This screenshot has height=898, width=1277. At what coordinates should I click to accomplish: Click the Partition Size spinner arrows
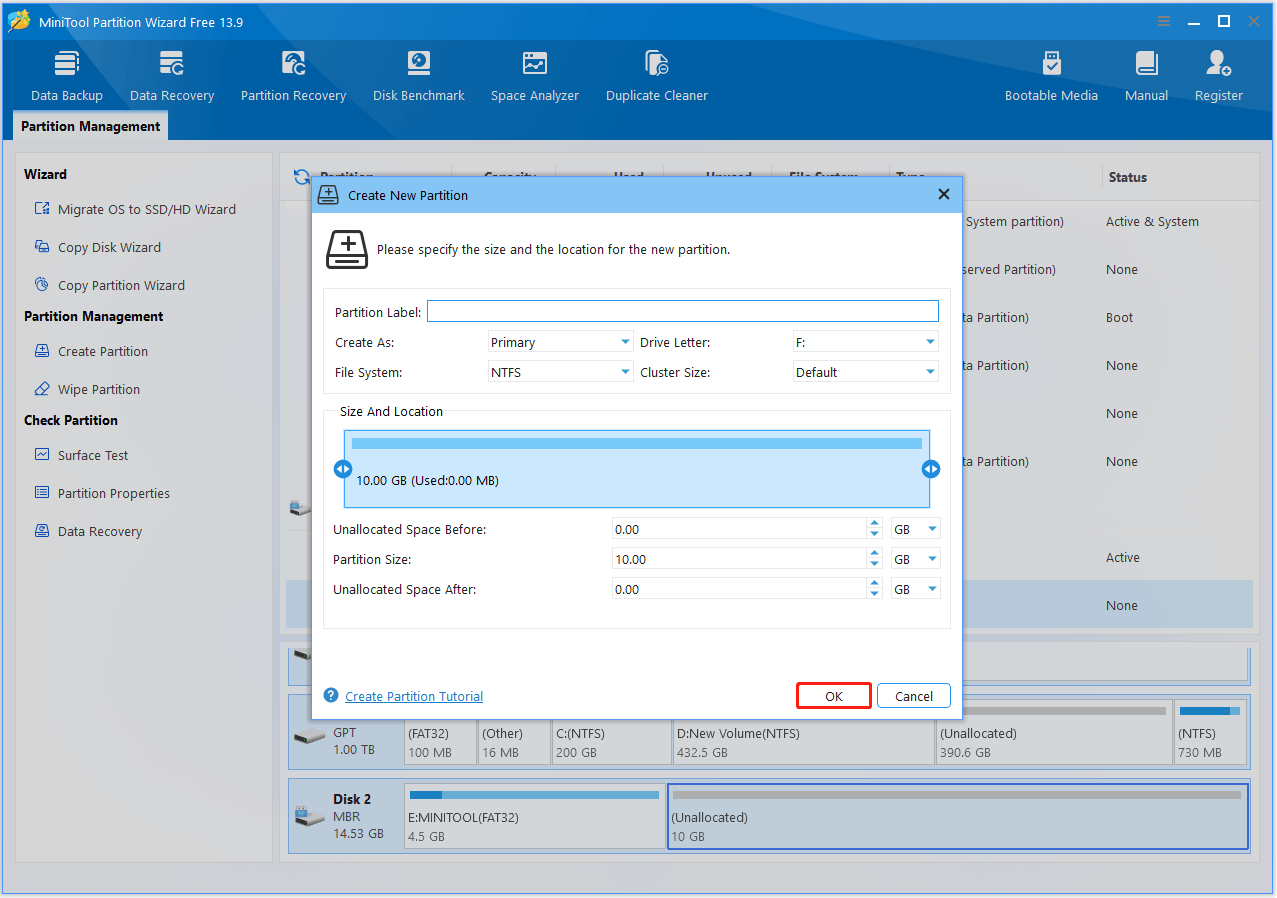coord(875,559)
